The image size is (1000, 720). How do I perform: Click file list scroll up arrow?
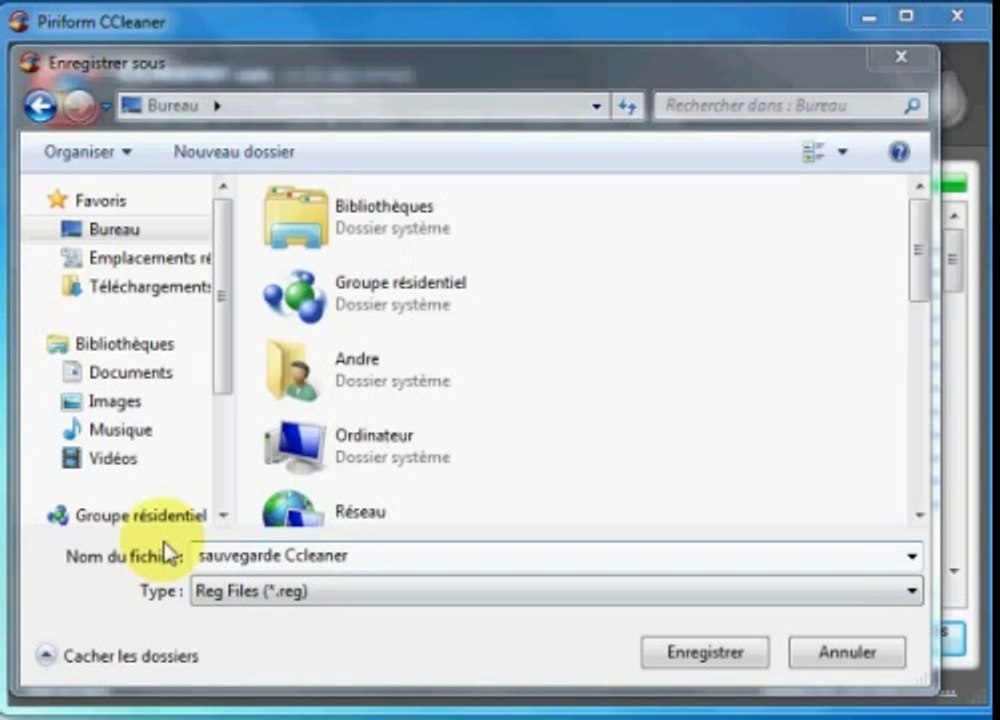point(919,187)
